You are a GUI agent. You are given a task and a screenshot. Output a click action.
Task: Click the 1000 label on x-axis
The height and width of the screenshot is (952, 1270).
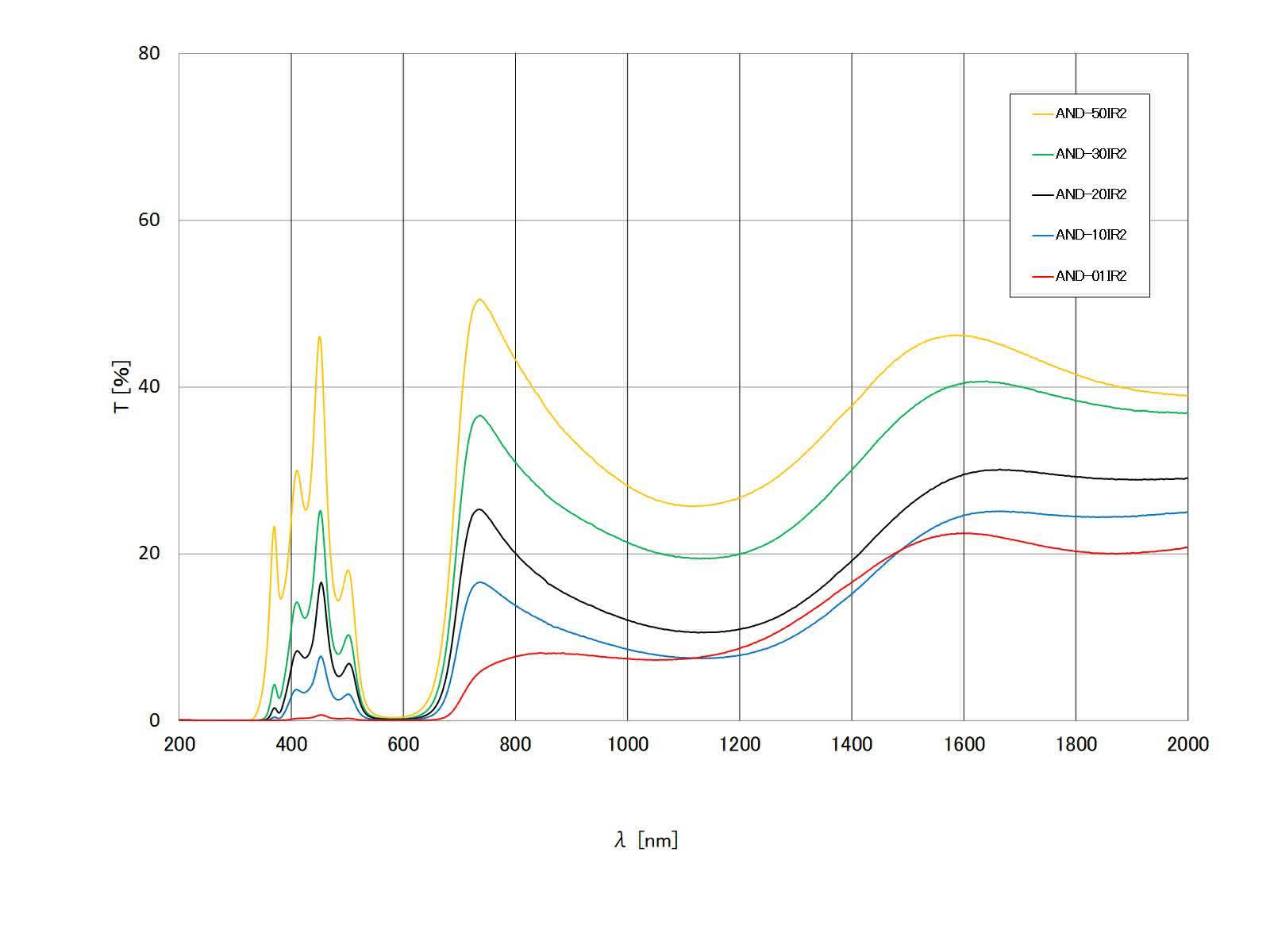point(628,744)
